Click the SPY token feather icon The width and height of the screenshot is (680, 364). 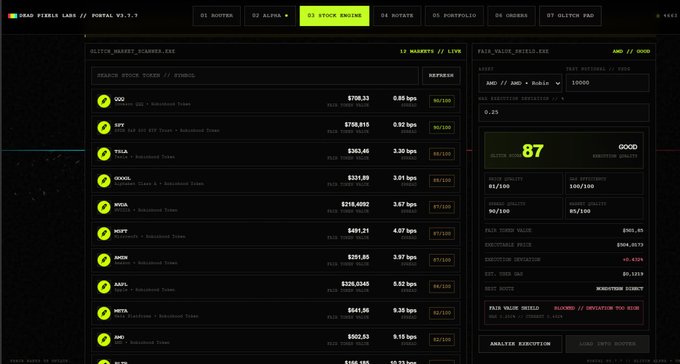point(104,128)
